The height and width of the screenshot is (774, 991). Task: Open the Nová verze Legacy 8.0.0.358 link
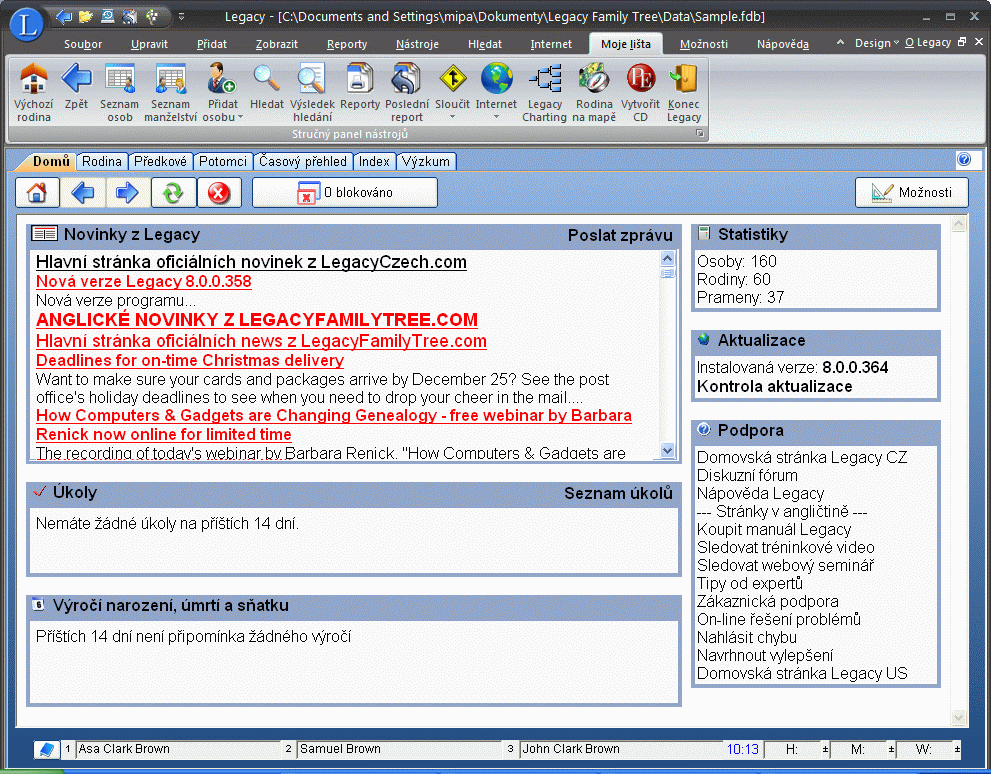tap(143, 282)
